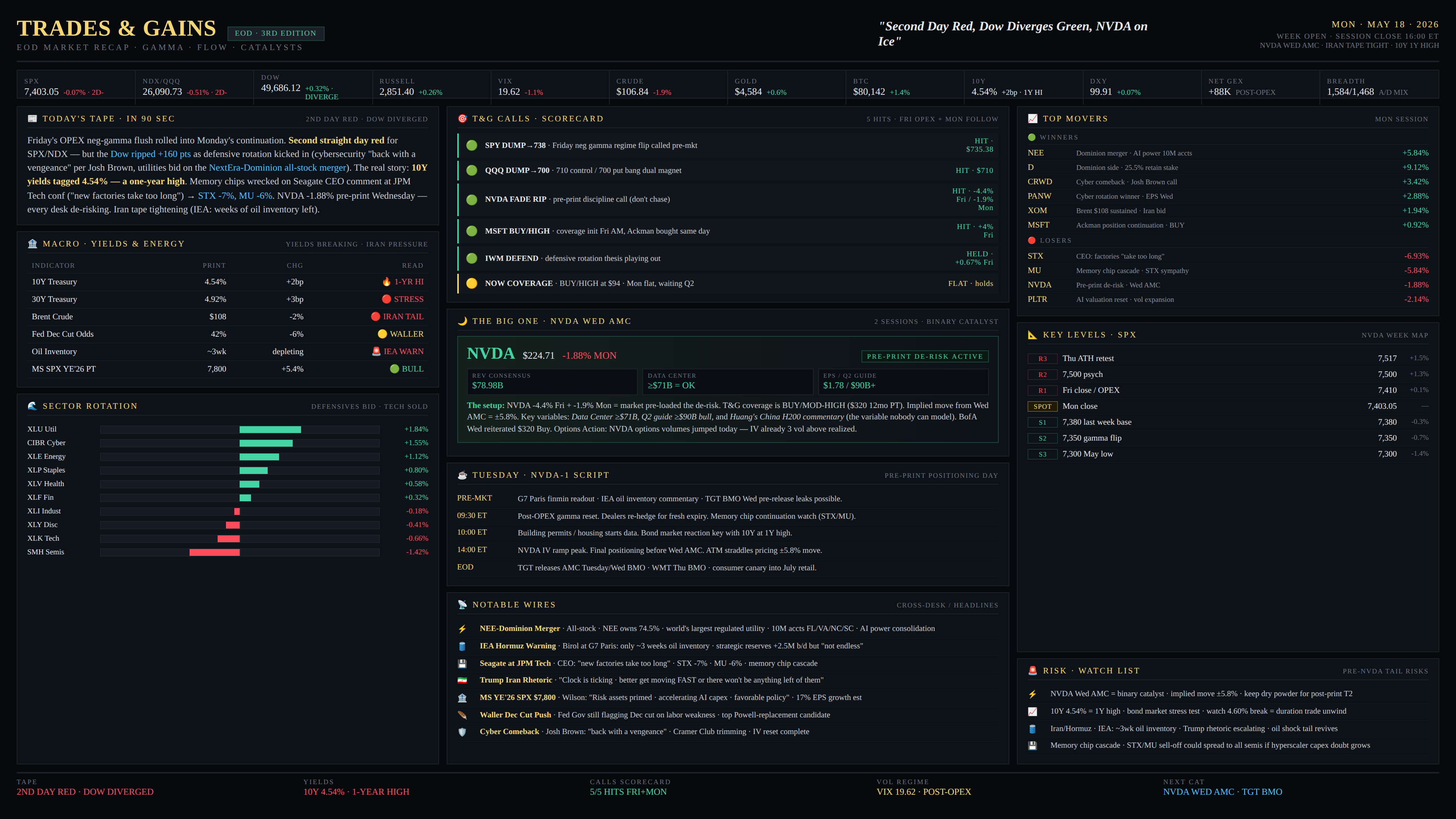Click the satellite dish icon beside Notable Wires

click(462, 605)
